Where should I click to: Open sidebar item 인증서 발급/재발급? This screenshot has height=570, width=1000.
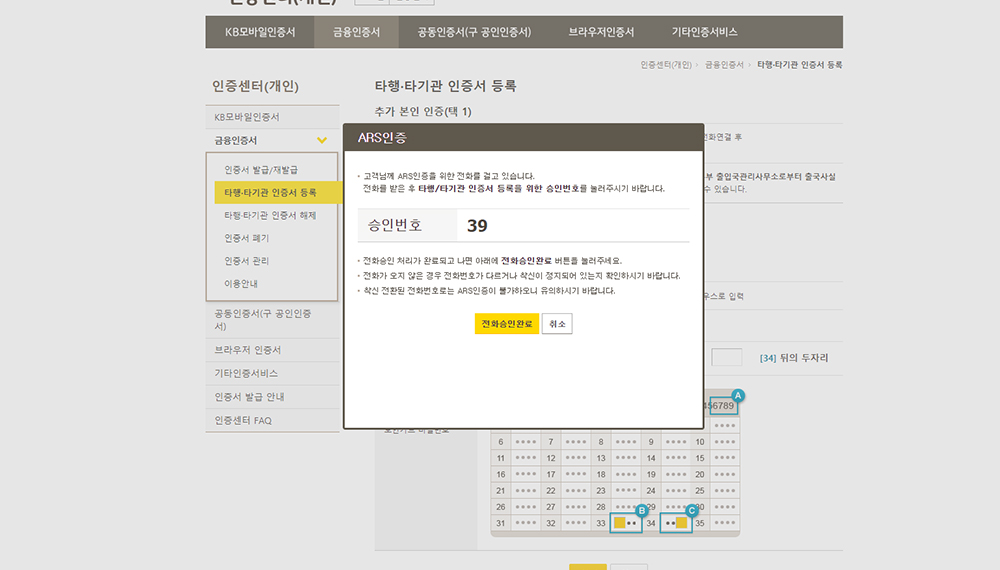click(x=261, y=170)
